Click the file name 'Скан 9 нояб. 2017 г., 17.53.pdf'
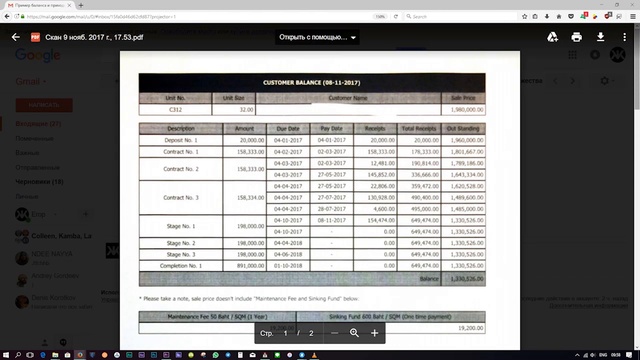The height and width of the screenshot is (360, 640). pyautogui.click(x=94, y=37)
